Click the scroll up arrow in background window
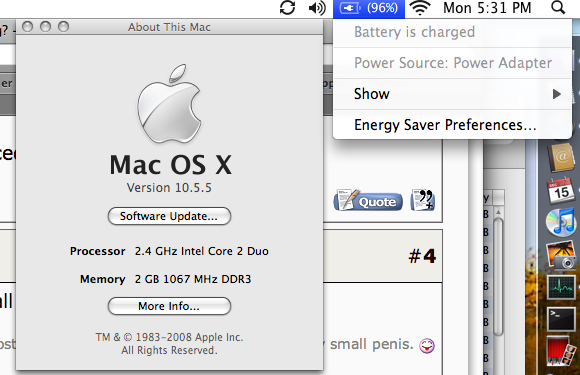 pos(498,212)
